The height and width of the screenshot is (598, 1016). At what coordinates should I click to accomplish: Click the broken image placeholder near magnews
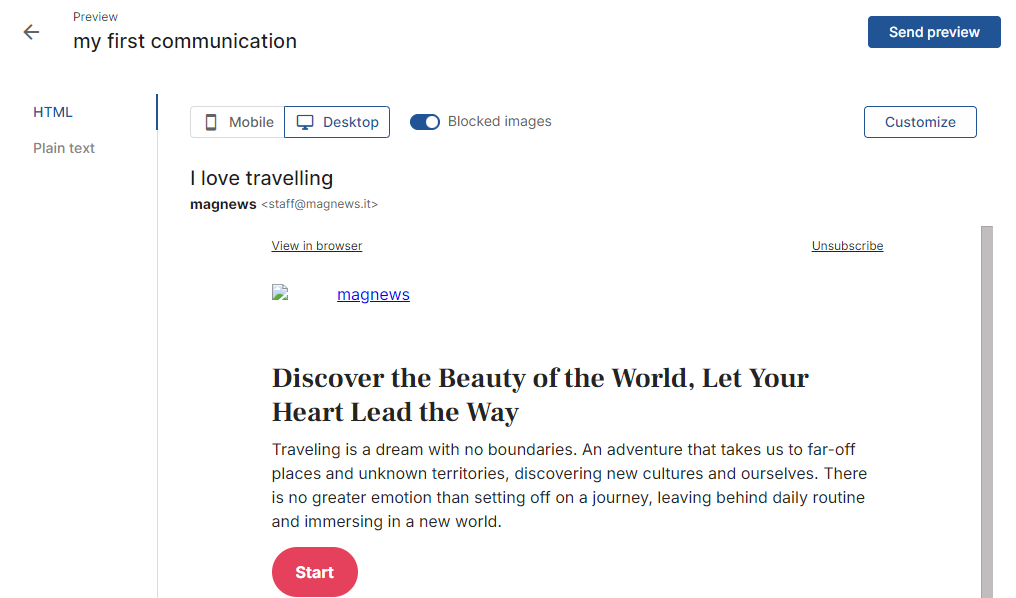(280, 293)
